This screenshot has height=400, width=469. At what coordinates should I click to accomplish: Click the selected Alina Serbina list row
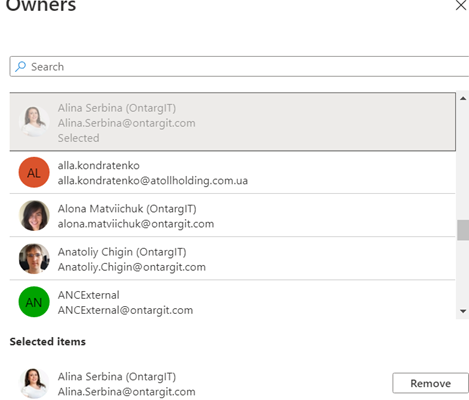coord(232,122)
